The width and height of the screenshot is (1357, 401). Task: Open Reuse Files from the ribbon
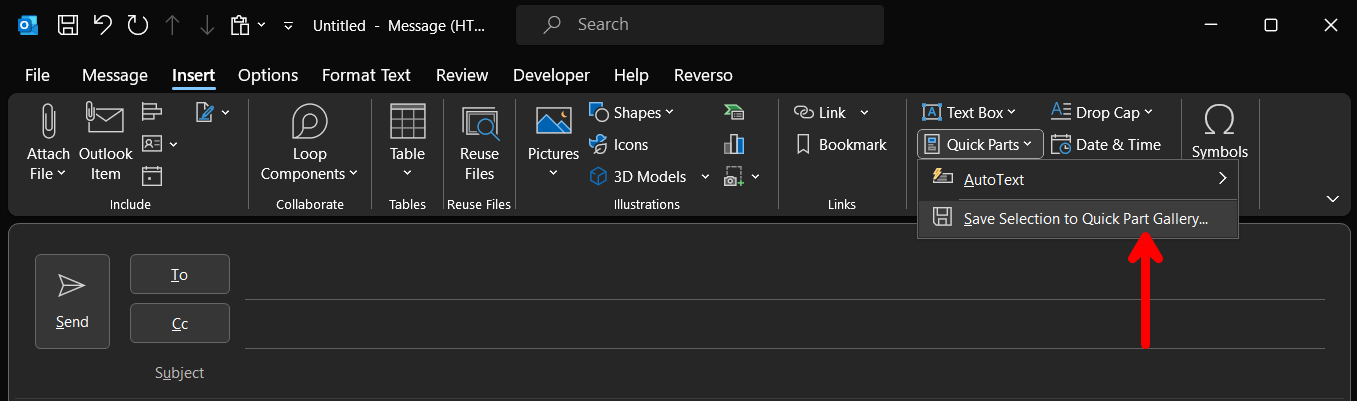coord(479,145)
